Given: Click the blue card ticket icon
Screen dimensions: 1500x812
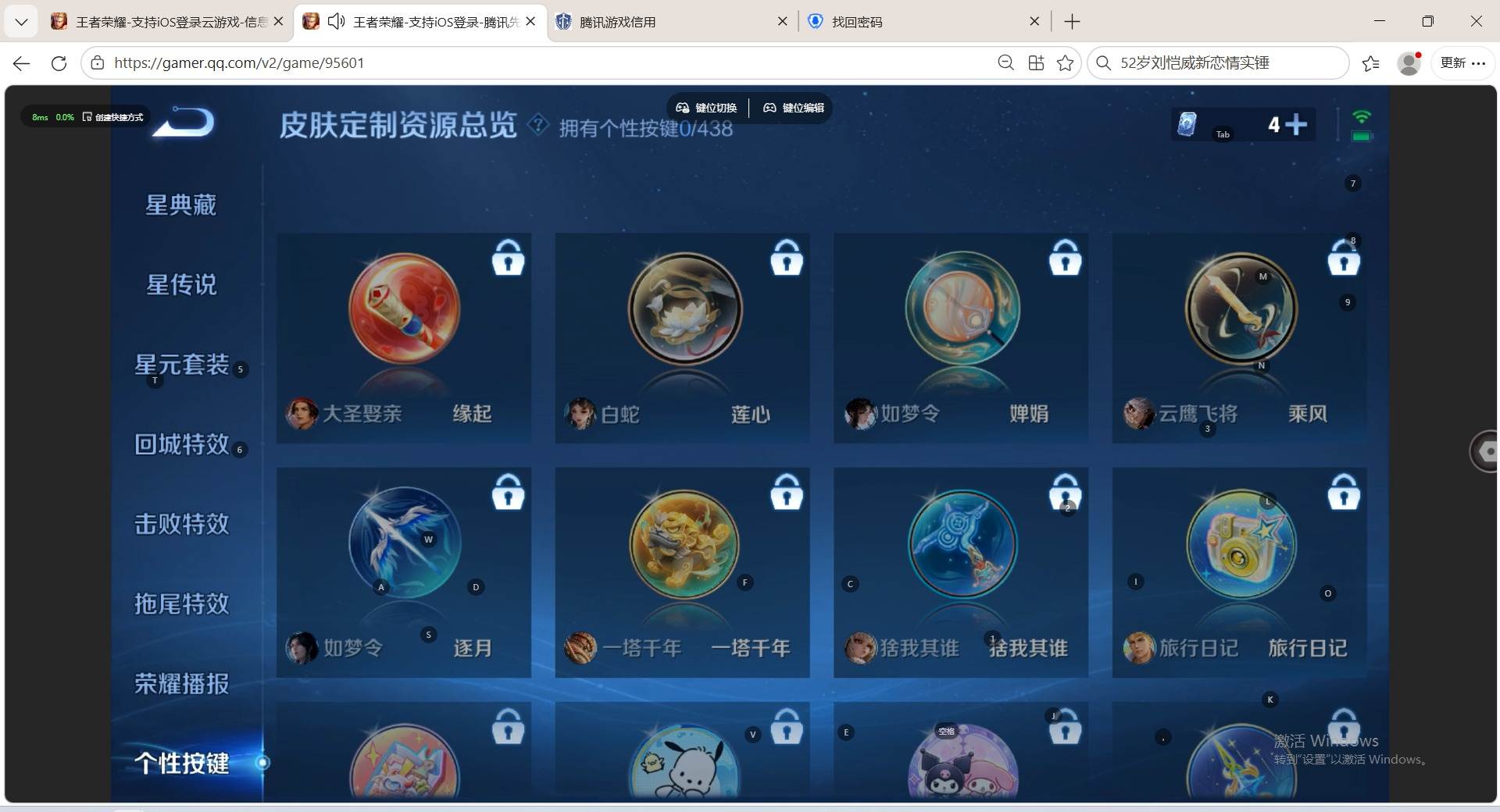Looking at the screenshot, I should pyautogui.click(x=1187, y=123).
